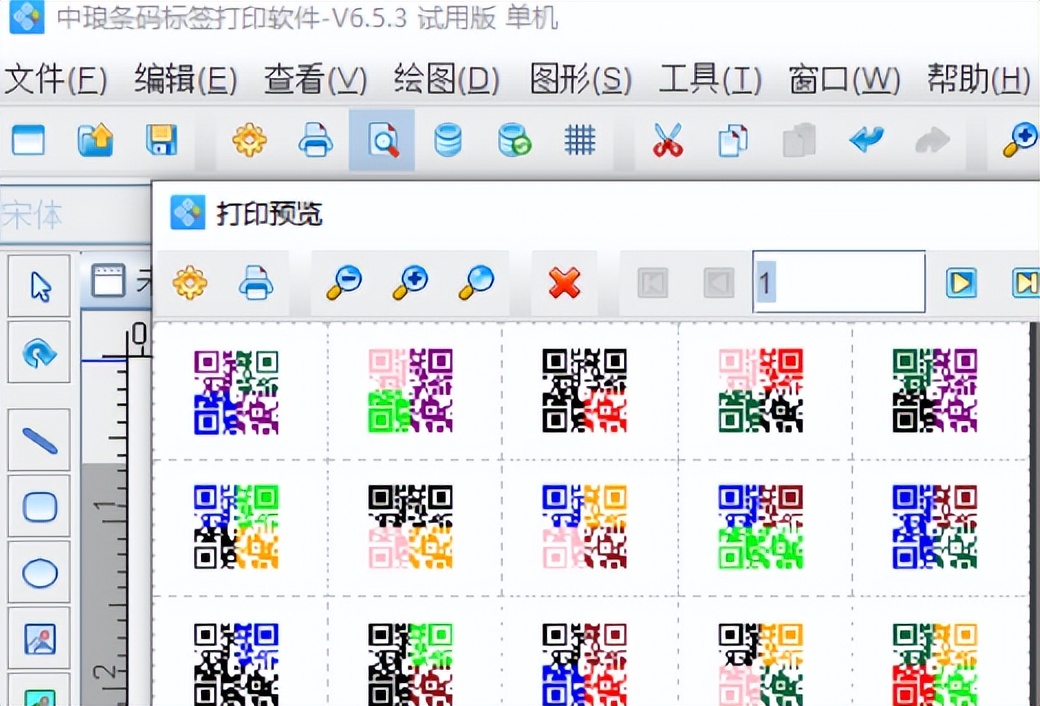This screenshot has height=706, width=1040.
Task: Click the 打印预览 window title icon
Action: (x=188, y=212)
